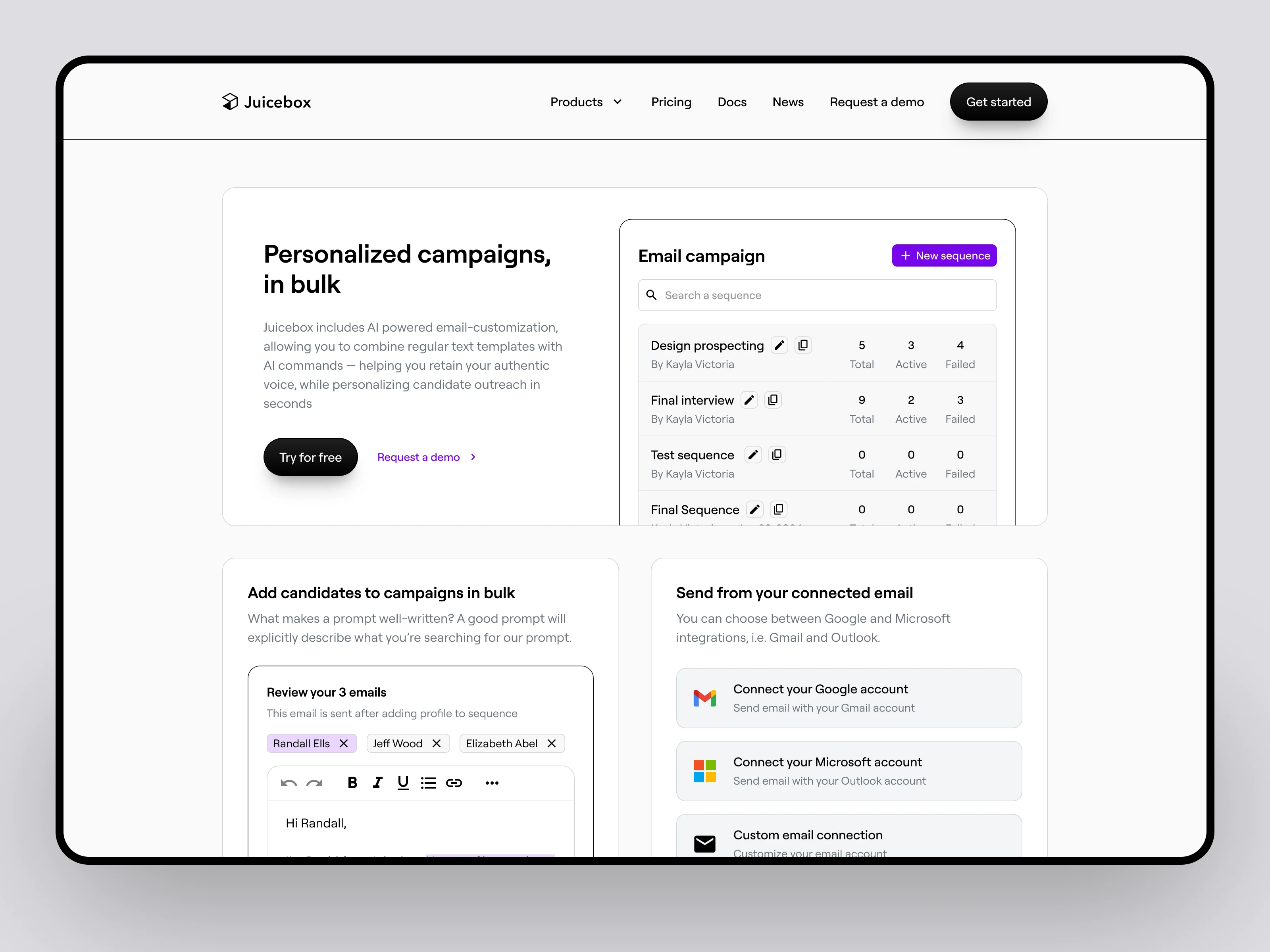Select the Pricing menu item
This screenshot has width=1270, height=952.
(x=670, y=101)
